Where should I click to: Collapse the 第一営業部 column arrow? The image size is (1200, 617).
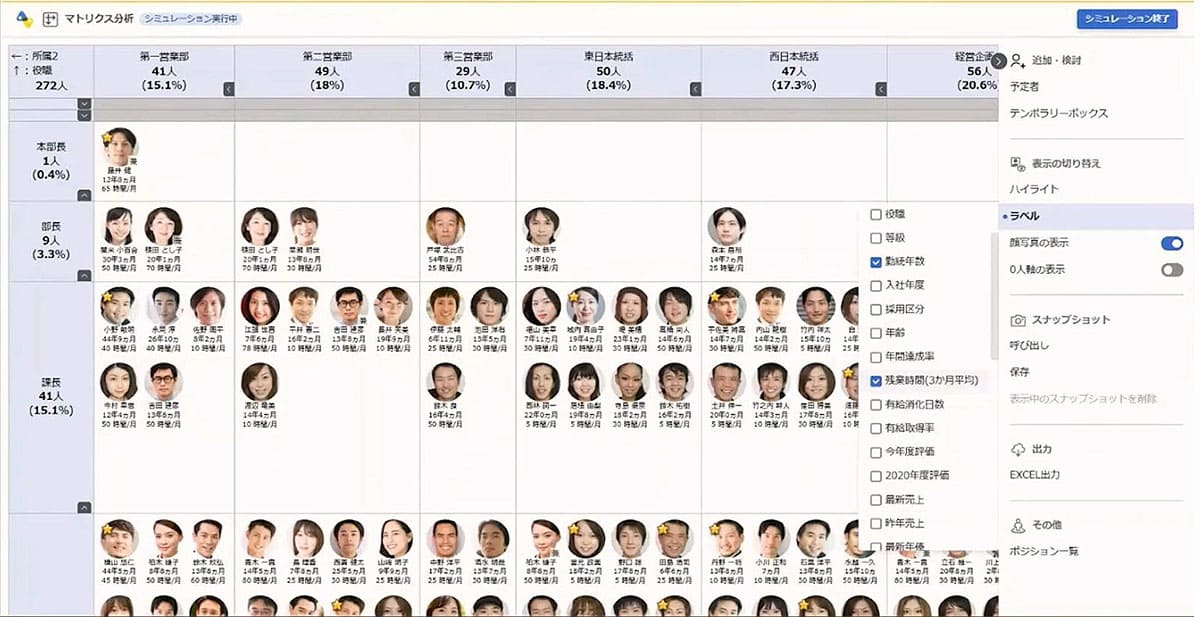click(228, 89)
